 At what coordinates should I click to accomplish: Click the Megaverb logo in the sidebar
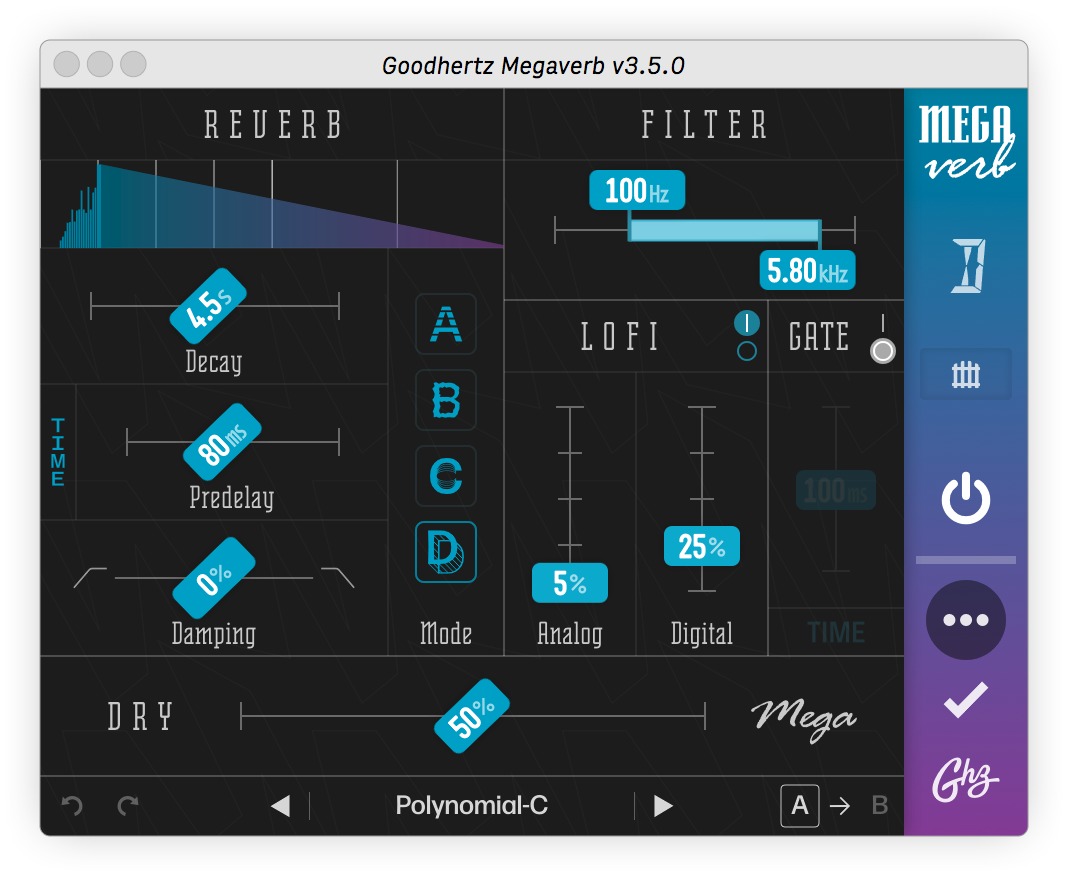click(x=966, y=142)
